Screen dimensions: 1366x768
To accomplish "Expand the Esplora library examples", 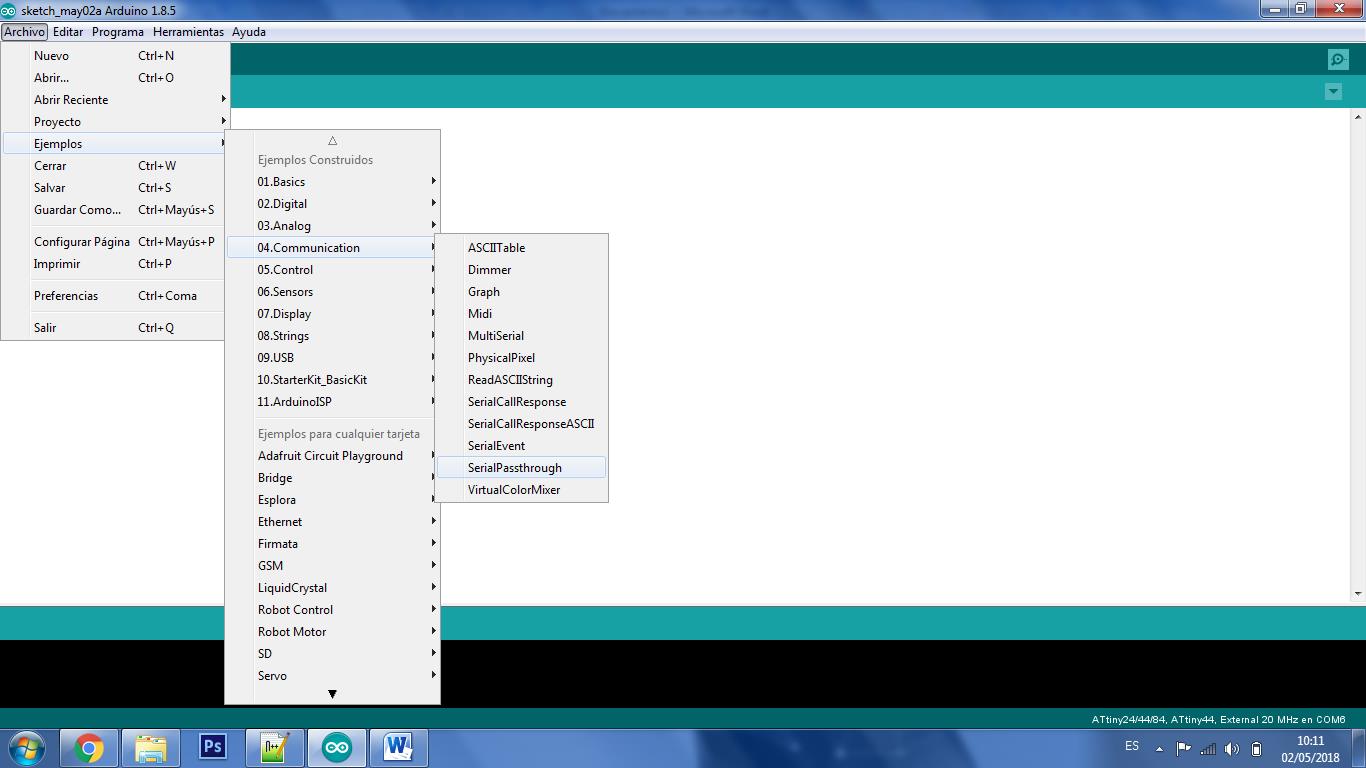I will (332, 500).
